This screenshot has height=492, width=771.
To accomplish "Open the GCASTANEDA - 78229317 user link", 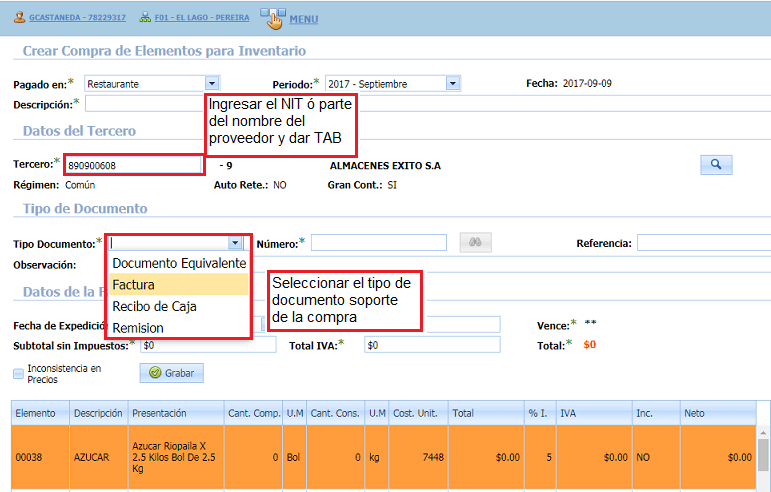I will (x=77, y=17).
